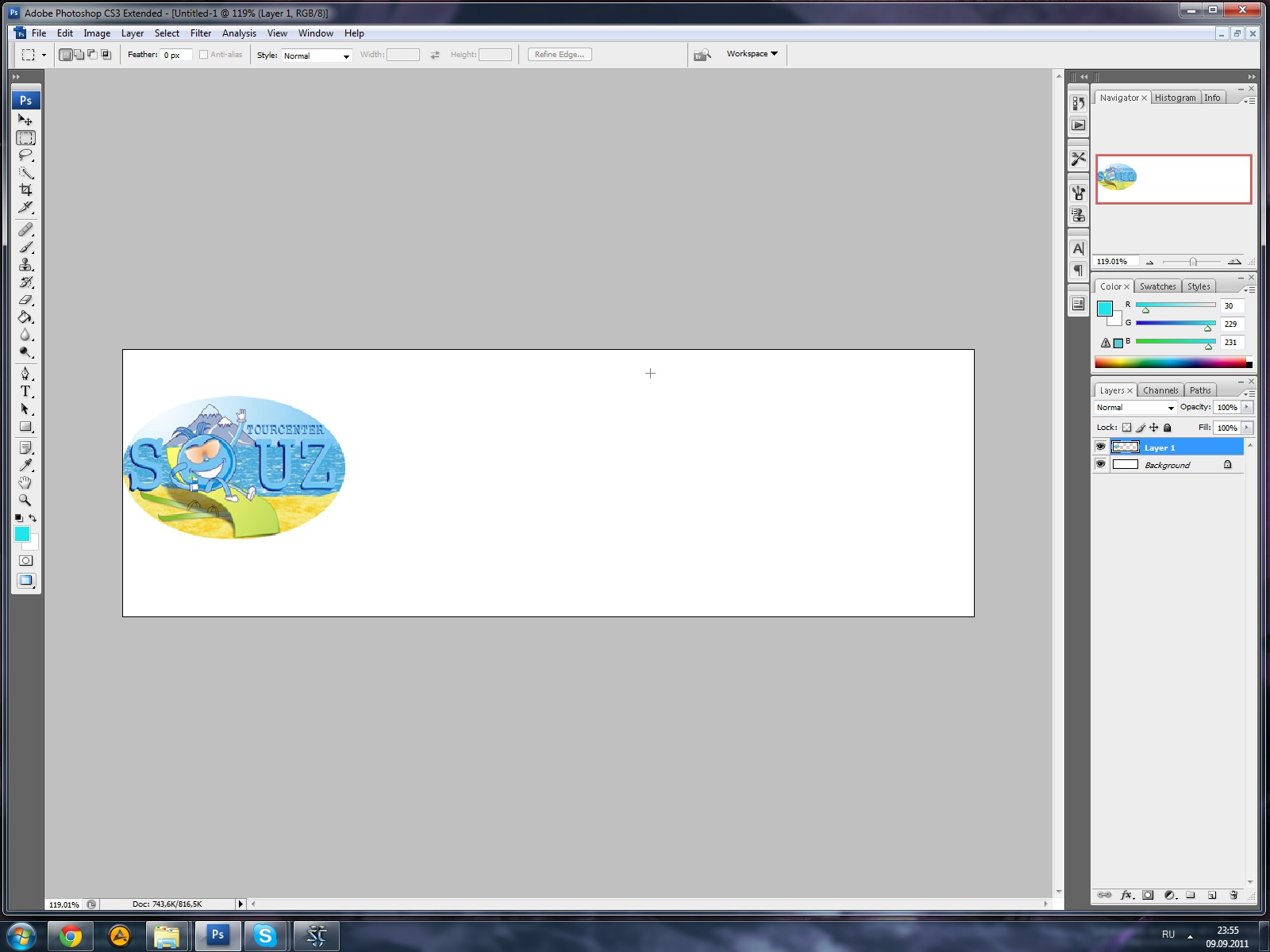Select the Path Selection tool

[25, 409]
